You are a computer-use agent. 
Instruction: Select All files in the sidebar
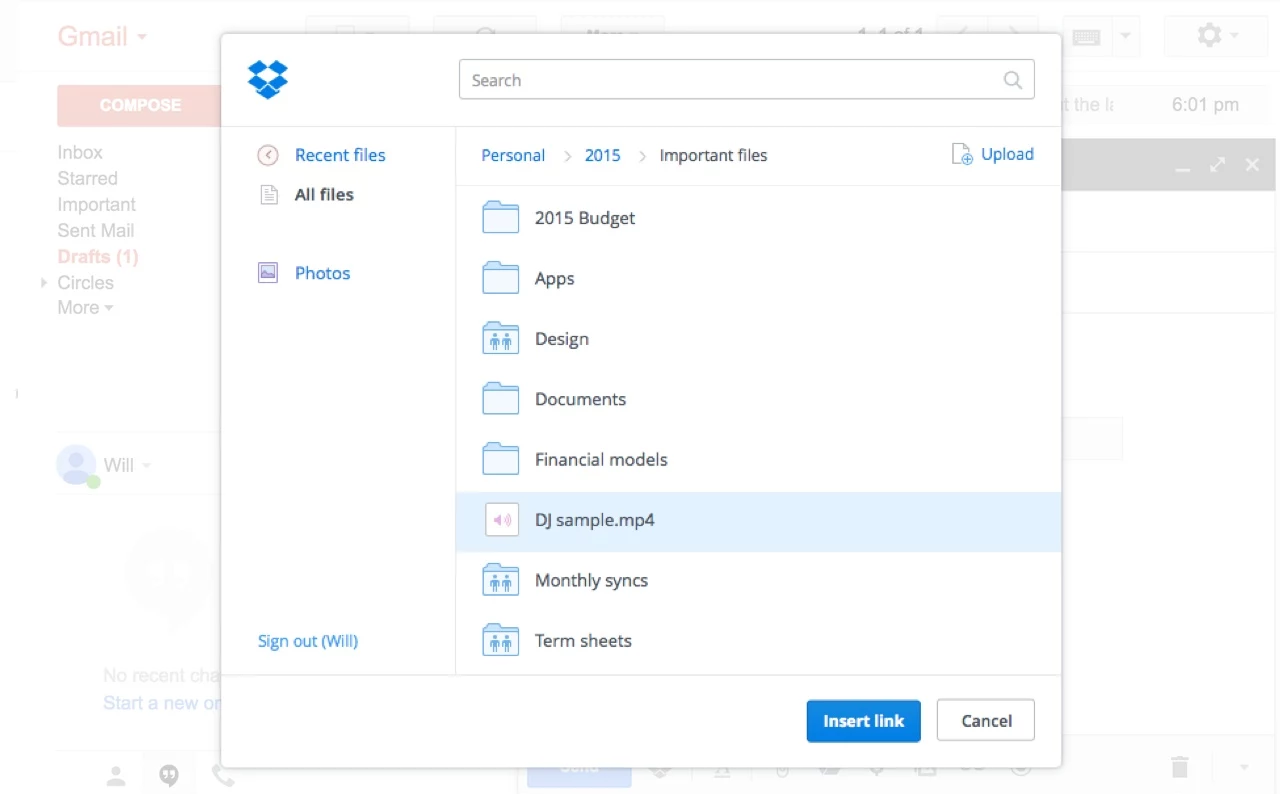[324, 195]
